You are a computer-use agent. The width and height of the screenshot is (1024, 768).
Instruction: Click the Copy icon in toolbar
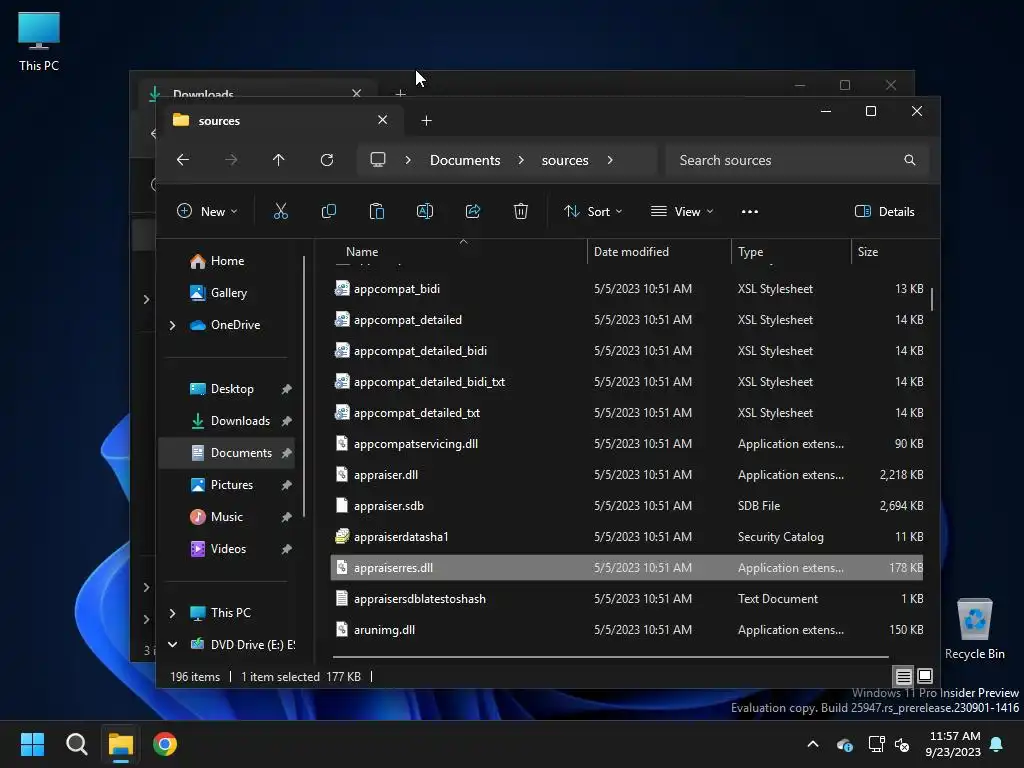pyautogui.click(x=328, y=212)
